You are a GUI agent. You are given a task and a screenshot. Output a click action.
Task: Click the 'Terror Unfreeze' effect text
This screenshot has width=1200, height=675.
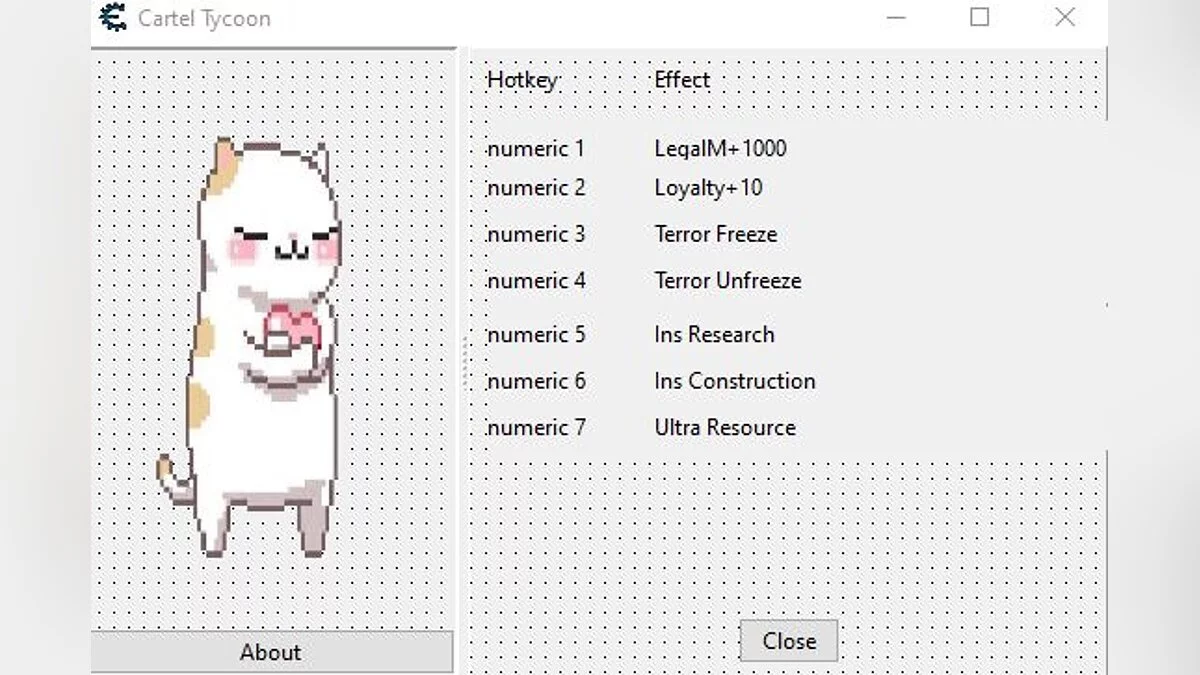(728, 281)
